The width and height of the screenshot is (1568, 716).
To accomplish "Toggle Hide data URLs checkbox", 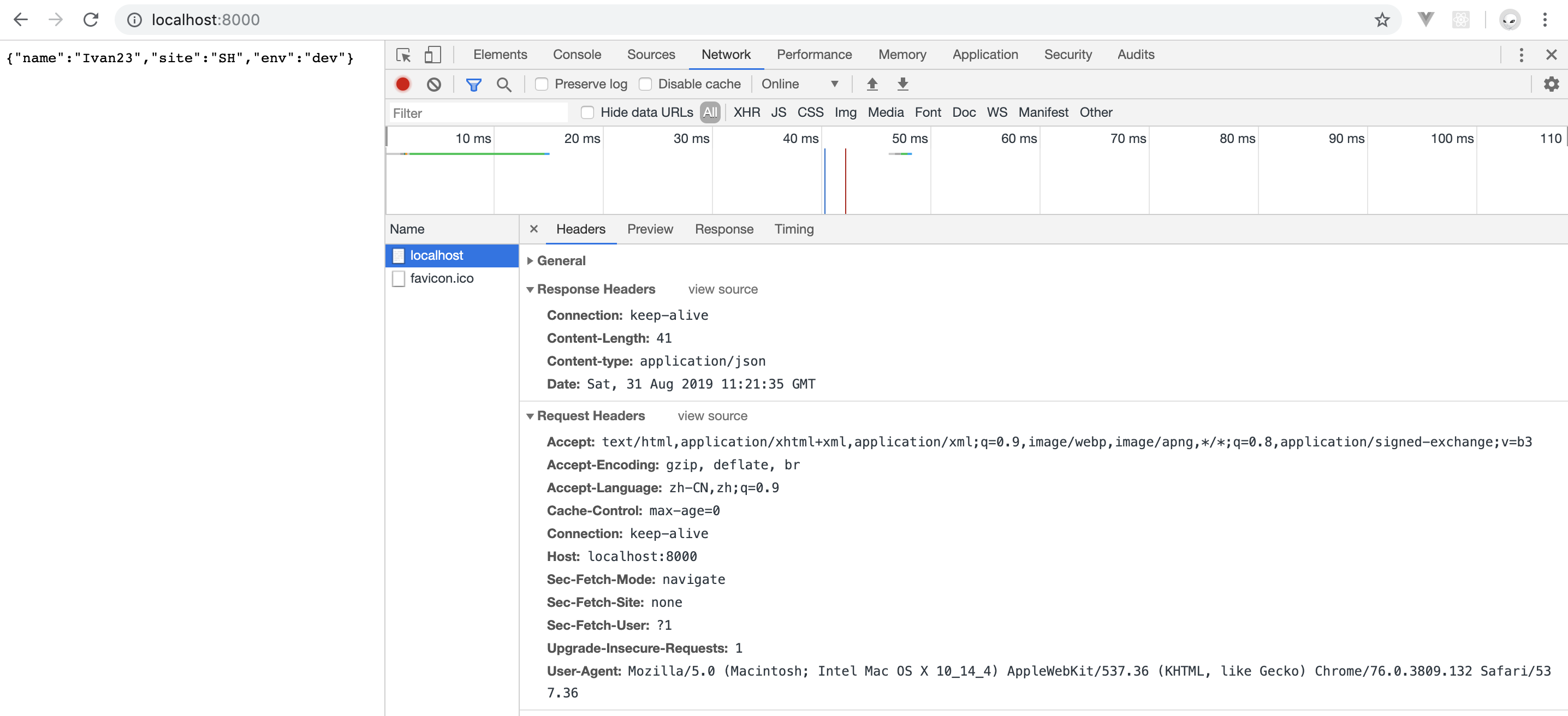I will tap(587, 112).
